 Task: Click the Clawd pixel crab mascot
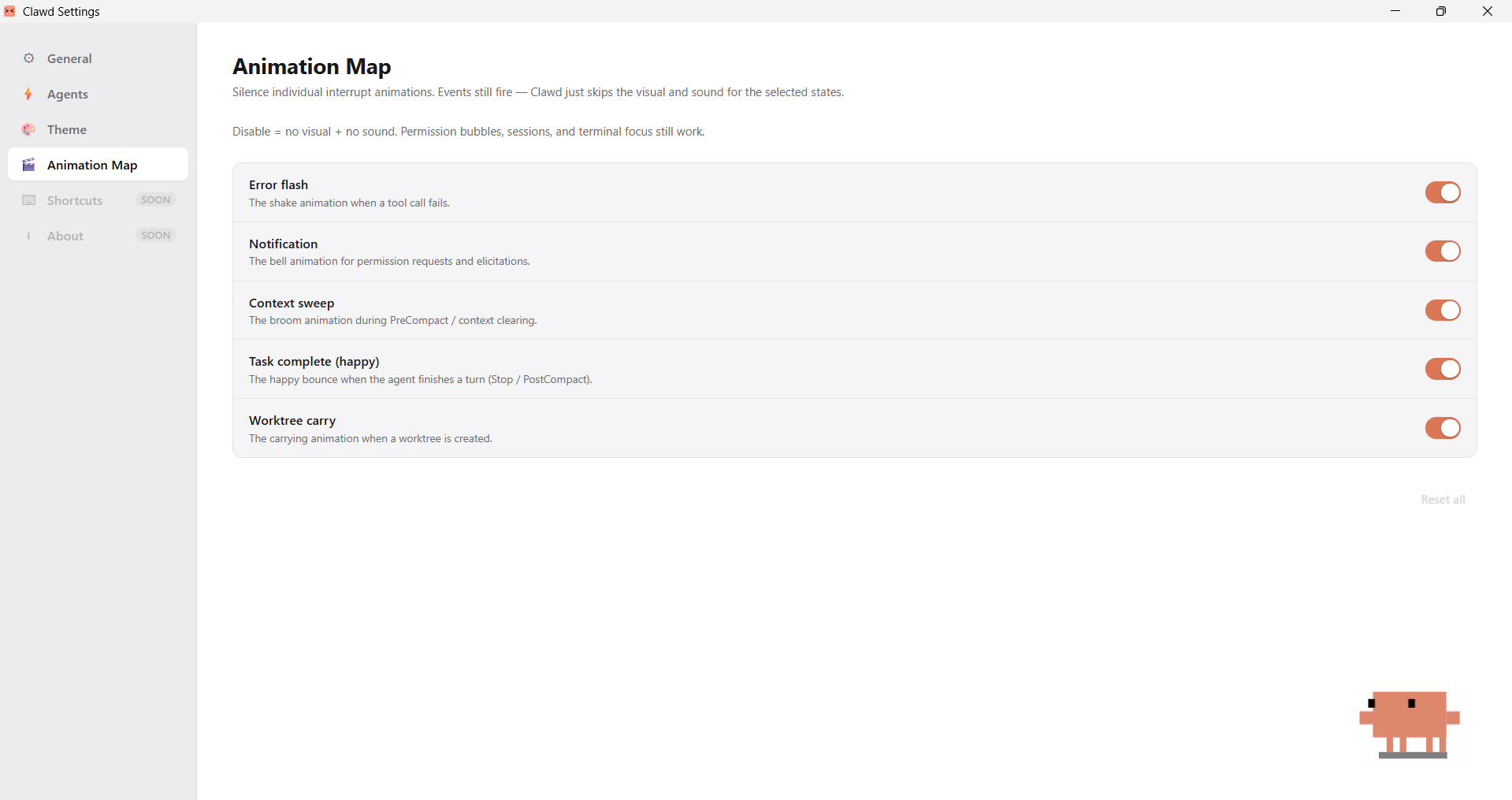pyautogui.click(x=1410, y=724)
